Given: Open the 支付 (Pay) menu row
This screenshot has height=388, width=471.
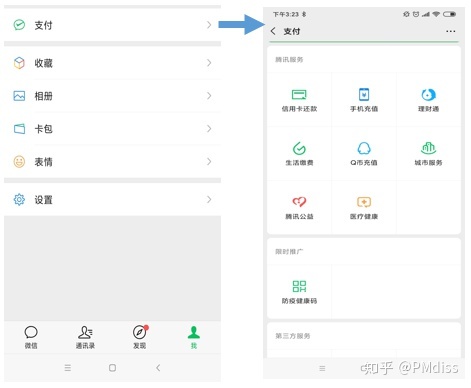Looking at the screenshot, I should click(112, 25).
